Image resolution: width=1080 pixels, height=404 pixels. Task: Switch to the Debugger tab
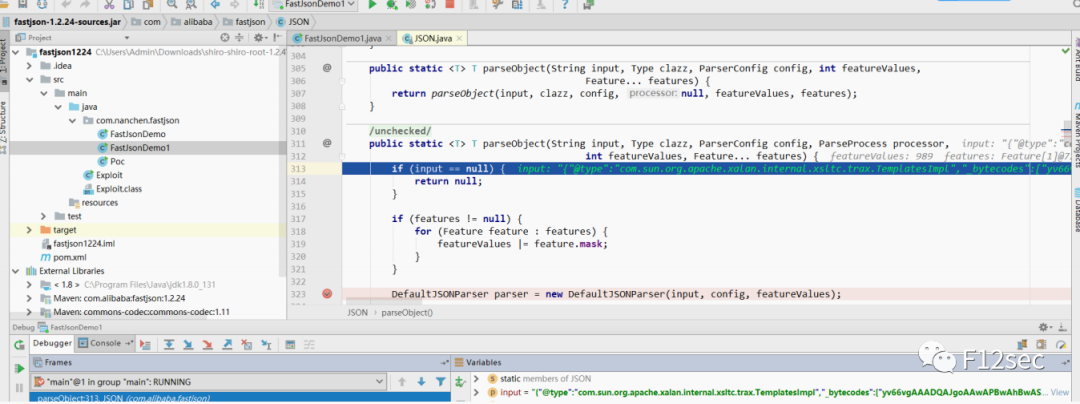pyautogui.click(x=52, y=343)
